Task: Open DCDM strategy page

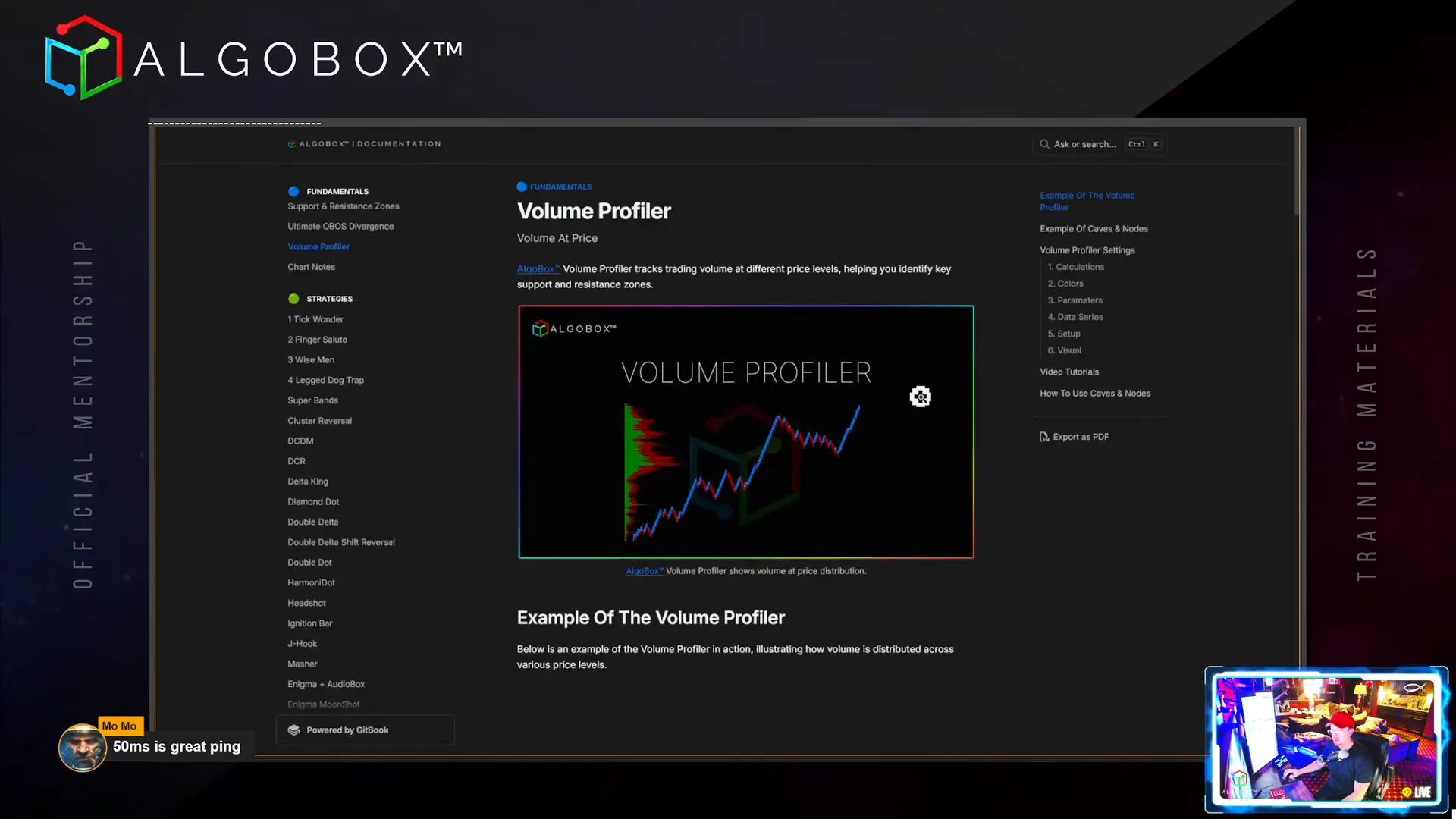Action: pyautogui.click(x=300, y=441)
